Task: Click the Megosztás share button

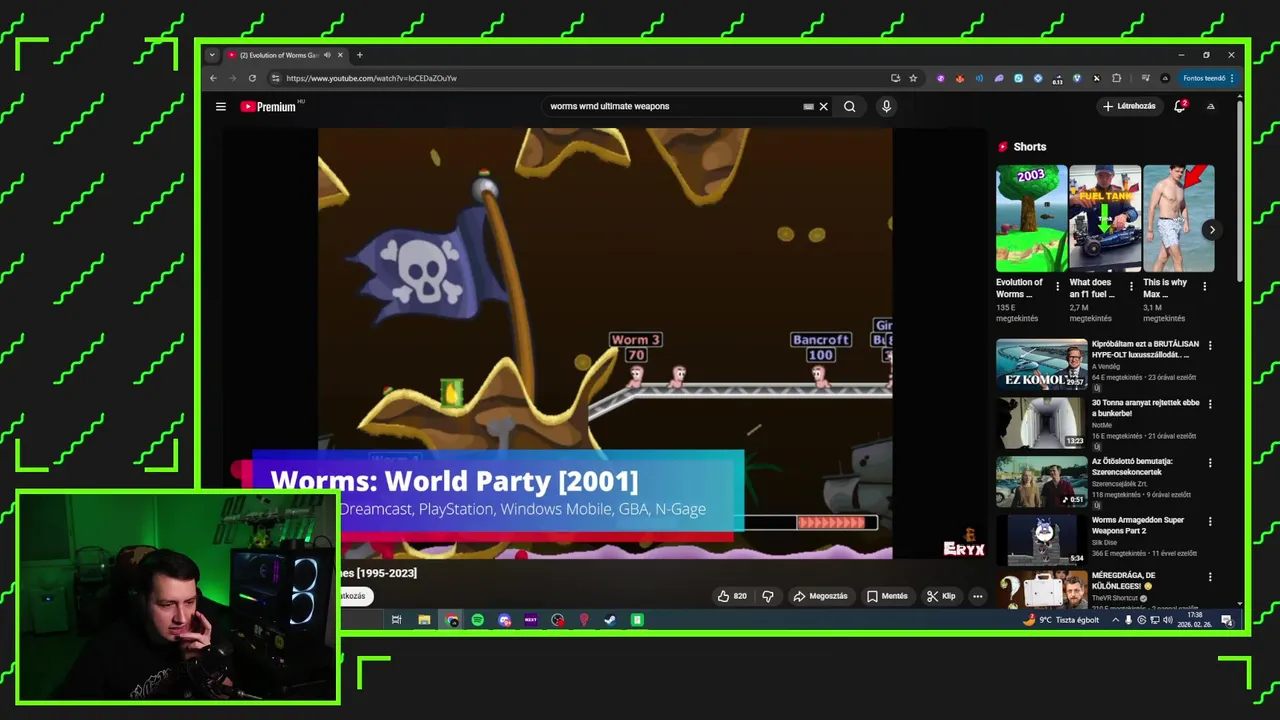Action: pos(820,596)
